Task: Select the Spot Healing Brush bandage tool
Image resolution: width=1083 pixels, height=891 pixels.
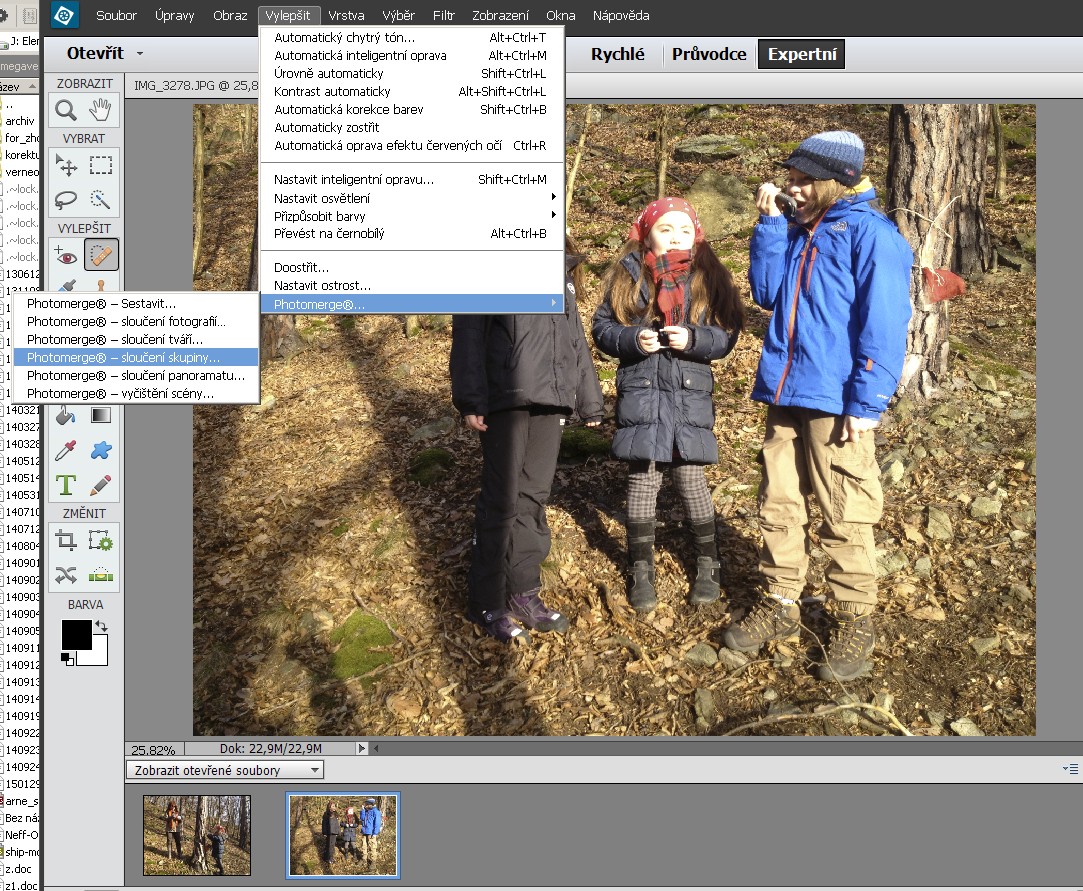Action: coord(101,256)
